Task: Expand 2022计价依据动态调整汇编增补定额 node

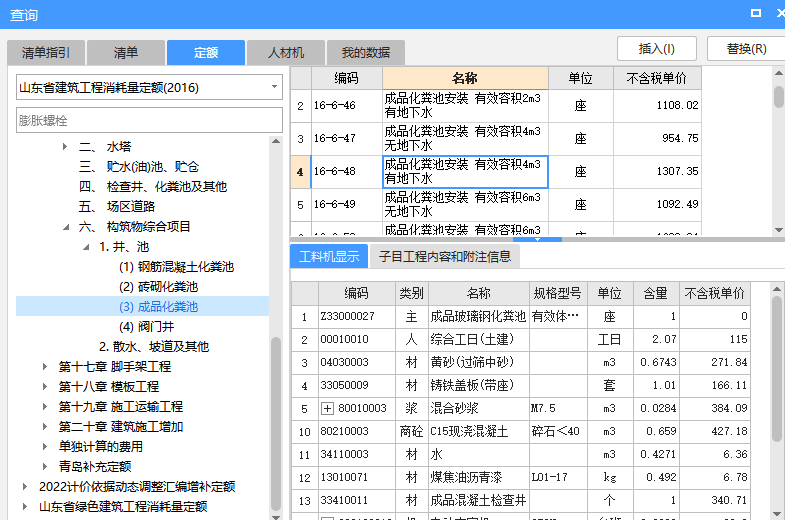Action: (x=25, y=487)
